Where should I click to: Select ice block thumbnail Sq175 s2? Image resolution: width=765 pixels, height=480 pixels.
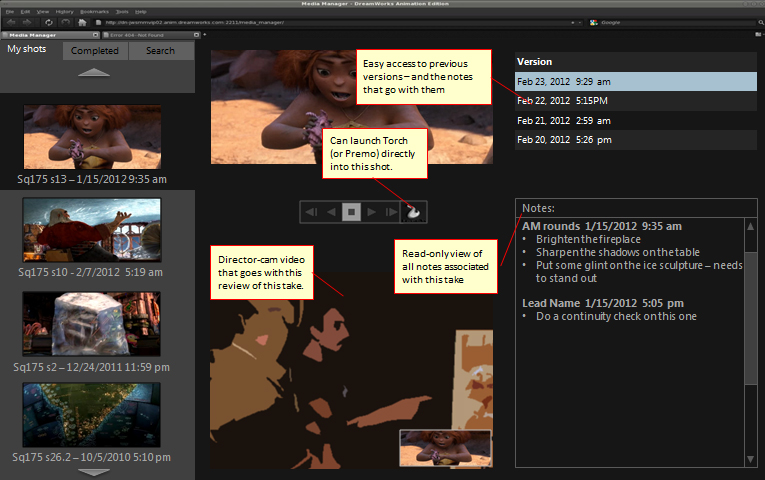[x=92, y=324]
